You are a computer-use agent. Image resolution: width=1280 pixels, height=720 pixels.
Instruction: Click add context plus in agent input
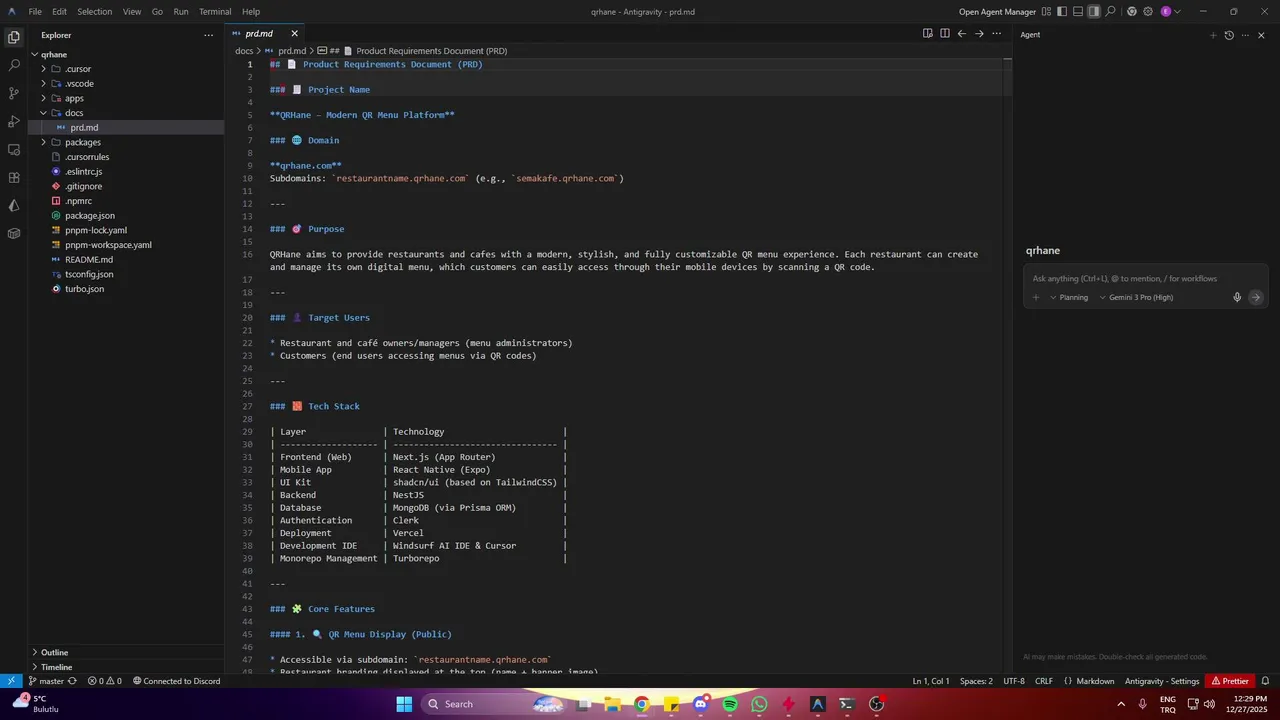(x=1036, y=297)
